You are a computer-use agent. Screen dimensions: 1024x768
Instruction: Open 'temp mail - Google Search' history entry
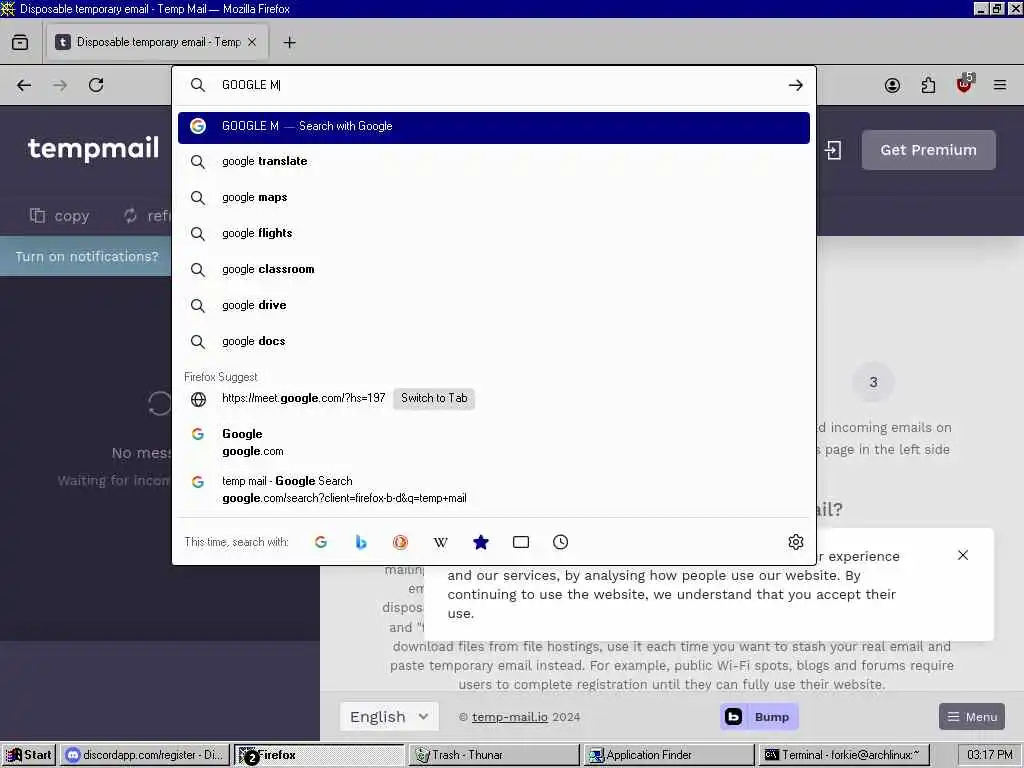(494, 489)
